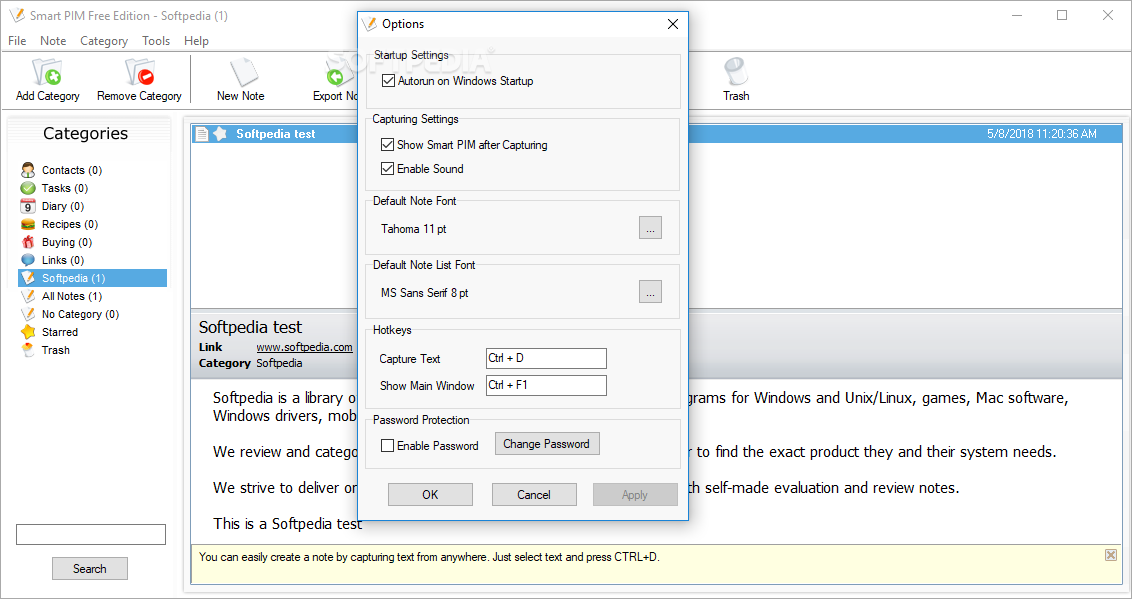Create a New Note from toolbar
1132x599 pixels.
tap(240, 80)
